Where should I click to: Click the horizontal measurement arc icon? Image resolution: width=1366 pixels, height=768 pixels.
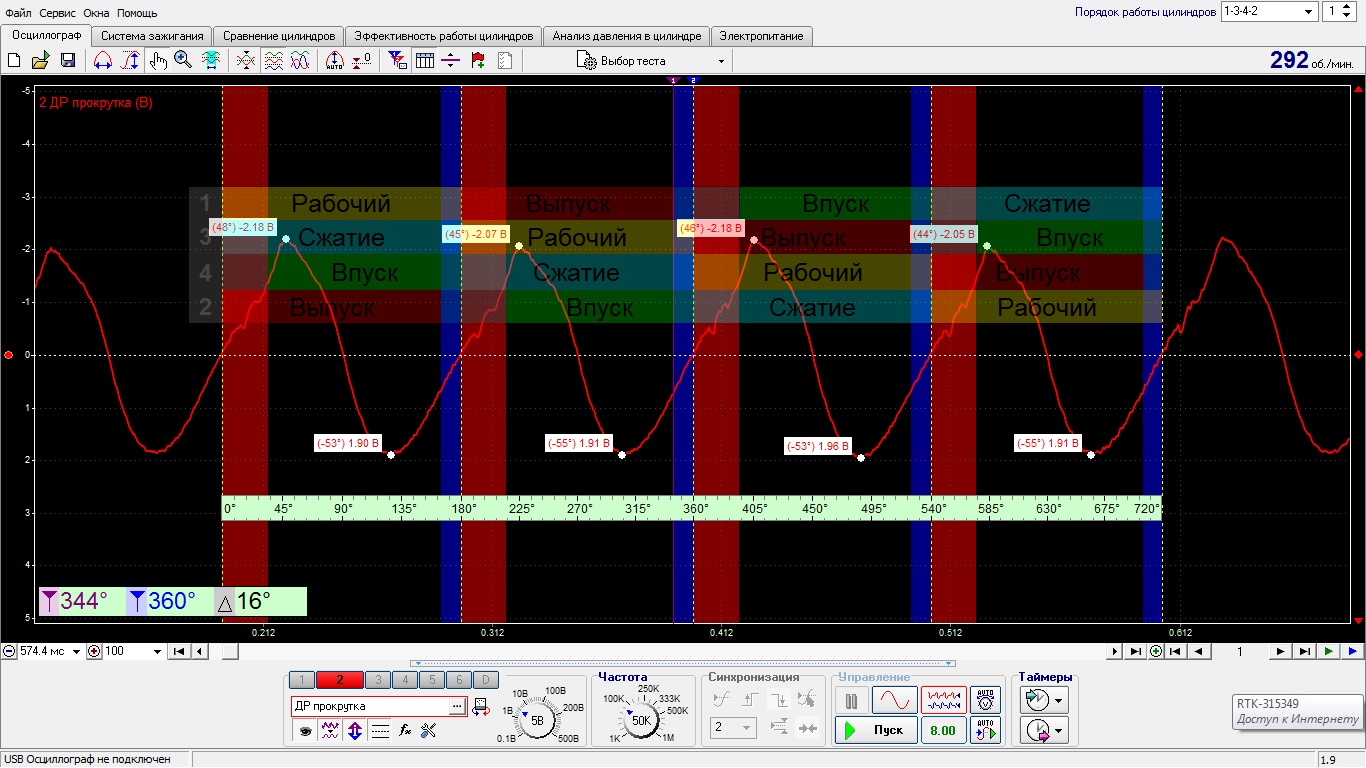[103, 61]
